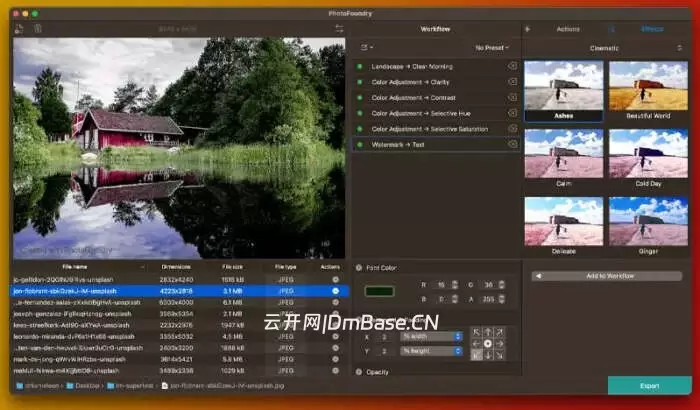Open the % height unit dropdown
Image resolution: width=700 pixels, height=410 pixels.
click(431, 351)
